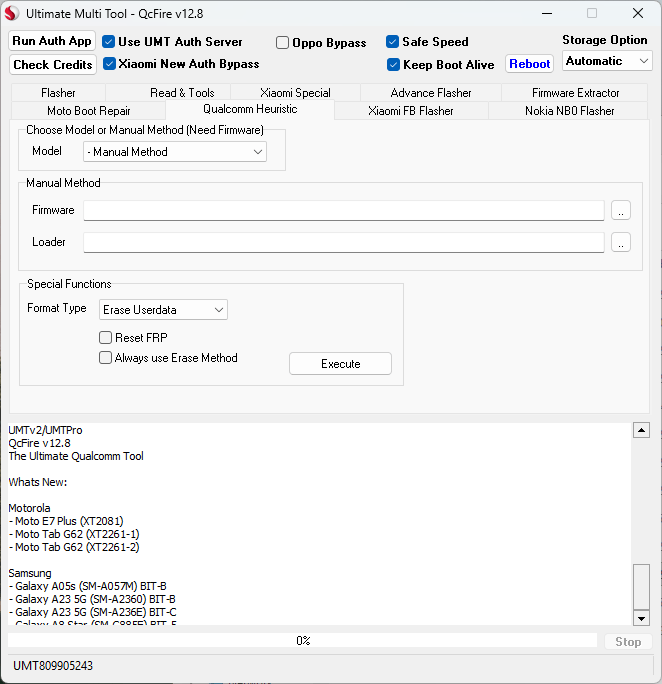Viewport: 662px width, 684px height.
Task: Click the Run Auth App button
Action: pos(52,41)
